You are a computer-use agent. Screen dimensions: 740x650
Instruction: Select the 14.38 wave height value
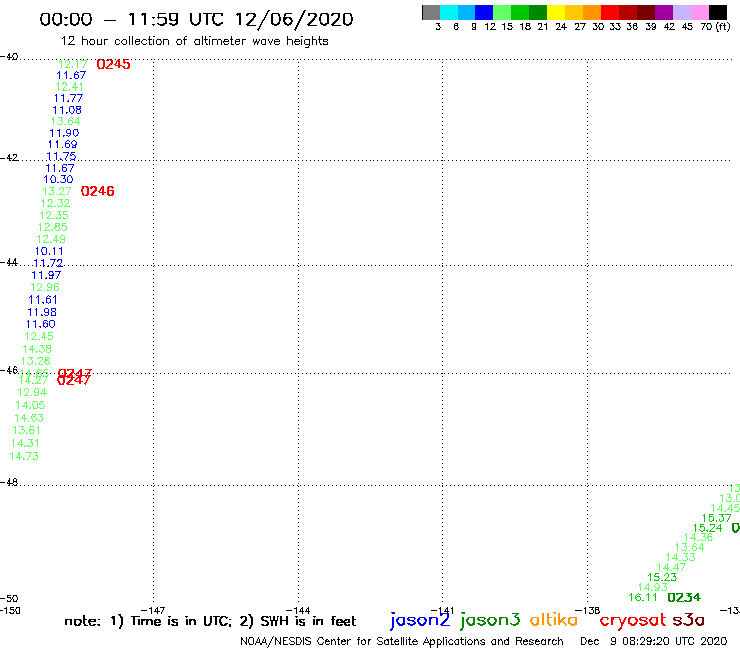[x=37, y=349]
